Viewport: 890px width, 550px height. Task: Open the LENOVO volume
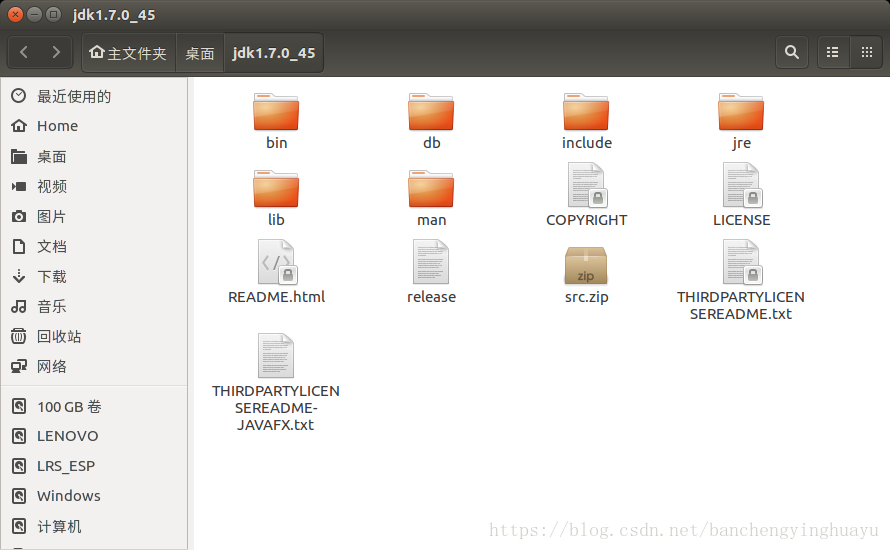pyautogui.click(x=94, y=436)
